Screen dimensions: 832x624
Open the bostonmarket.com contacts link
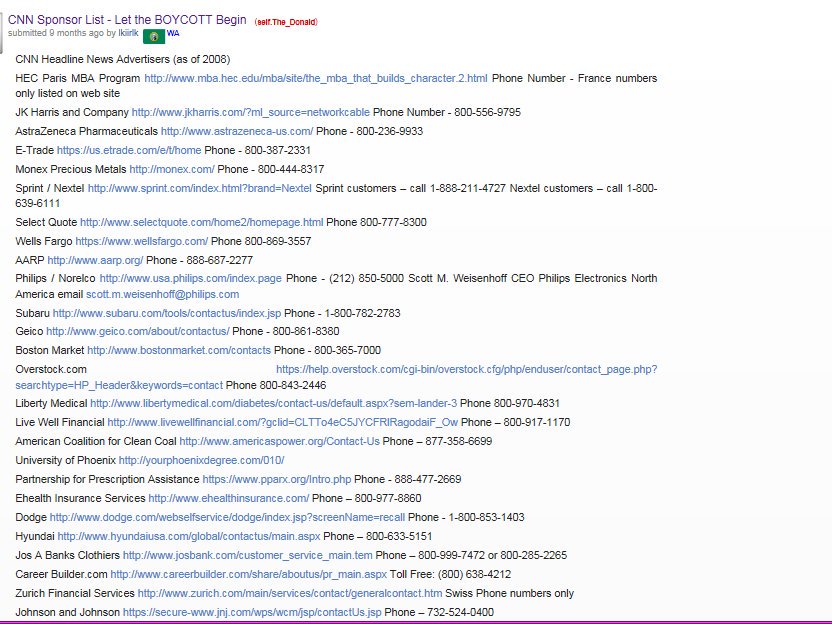tap(179, 351)
